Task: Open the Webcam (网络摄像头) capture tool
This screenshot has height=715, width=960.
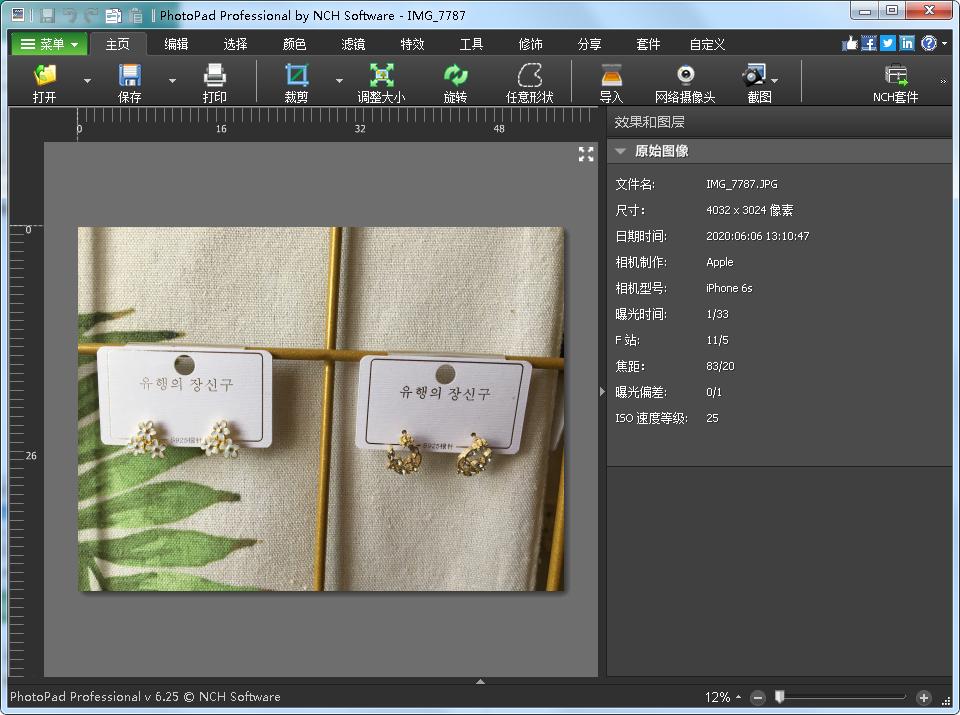Action: [x=685, y=76]
